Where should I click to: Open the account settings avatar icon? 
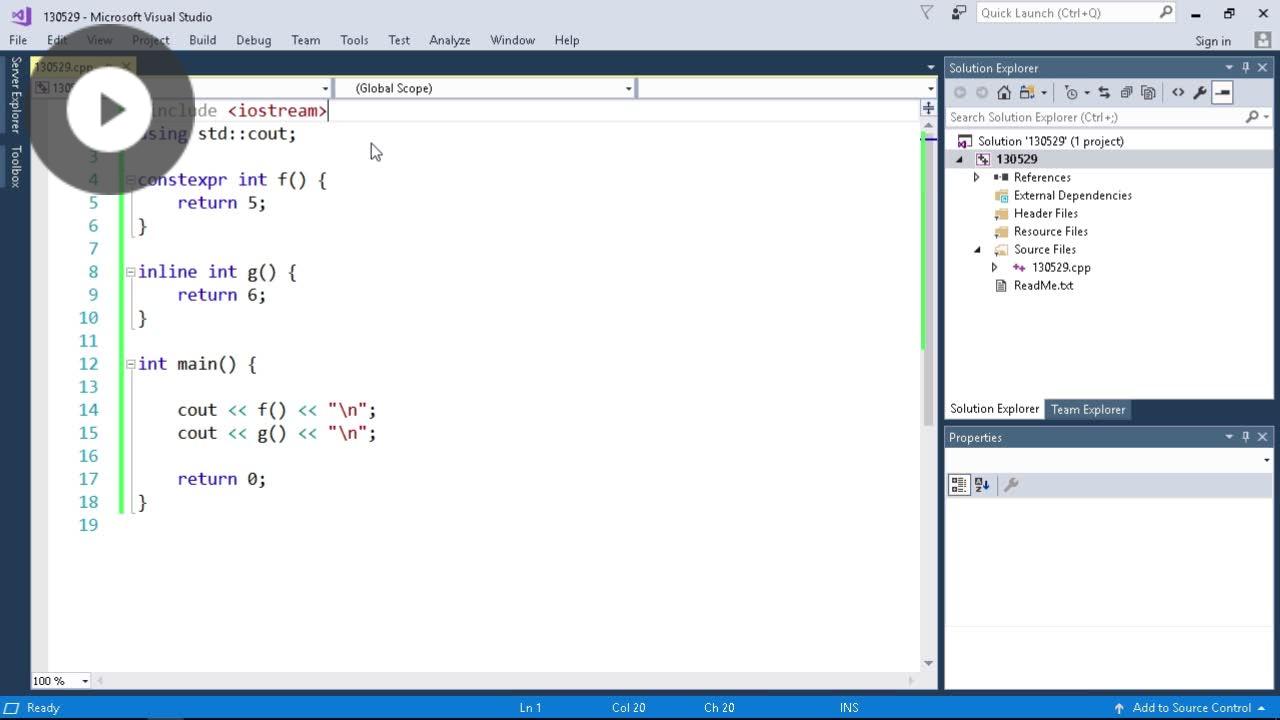tap(1262, 40)
